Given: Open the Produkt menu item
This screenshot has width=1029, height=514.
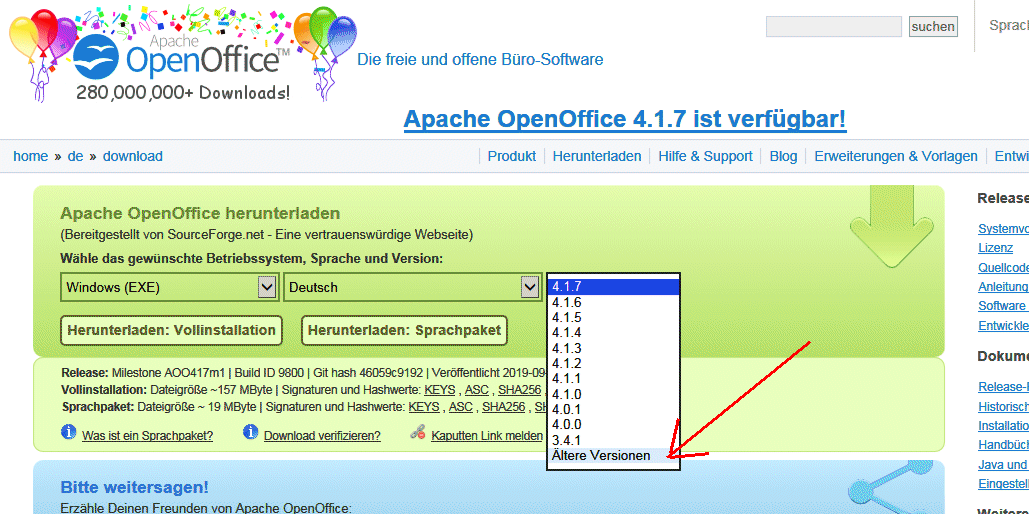Looking at the screenshot, I should pyautogui.click(x=512, y=156).
